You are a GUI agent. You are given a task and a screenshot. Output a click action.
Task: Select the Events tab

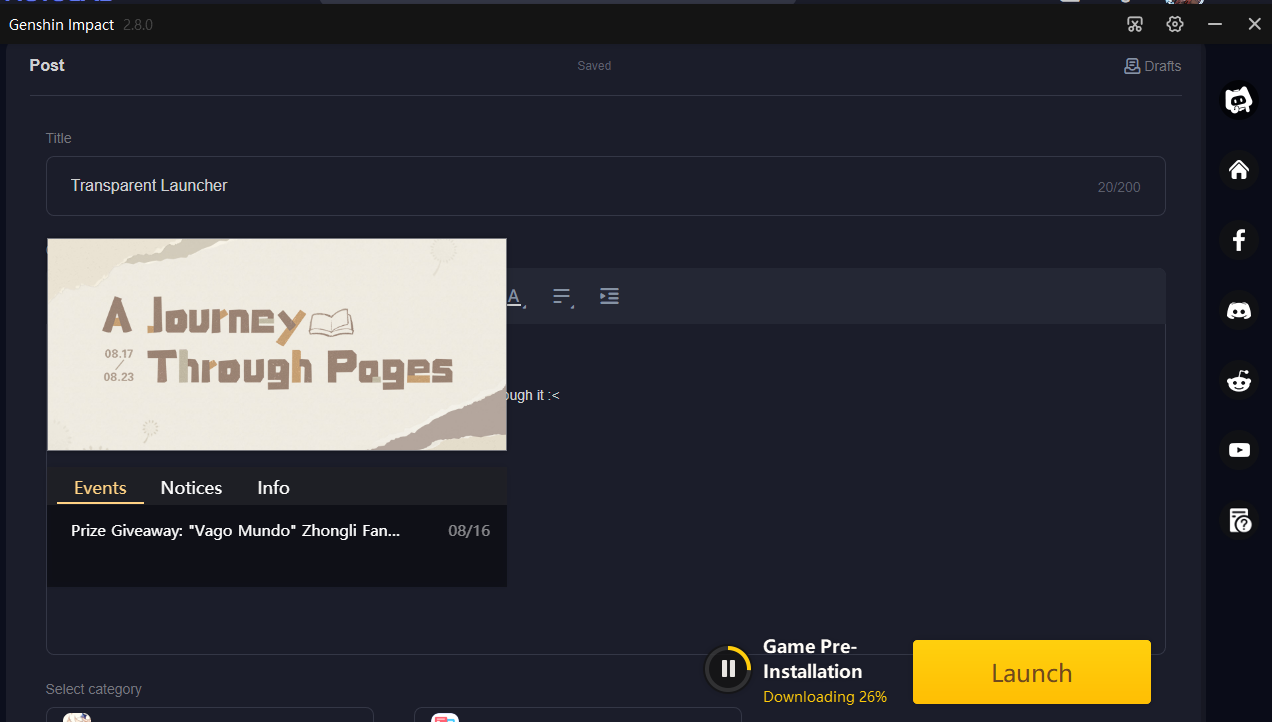[x=100, y=488]
